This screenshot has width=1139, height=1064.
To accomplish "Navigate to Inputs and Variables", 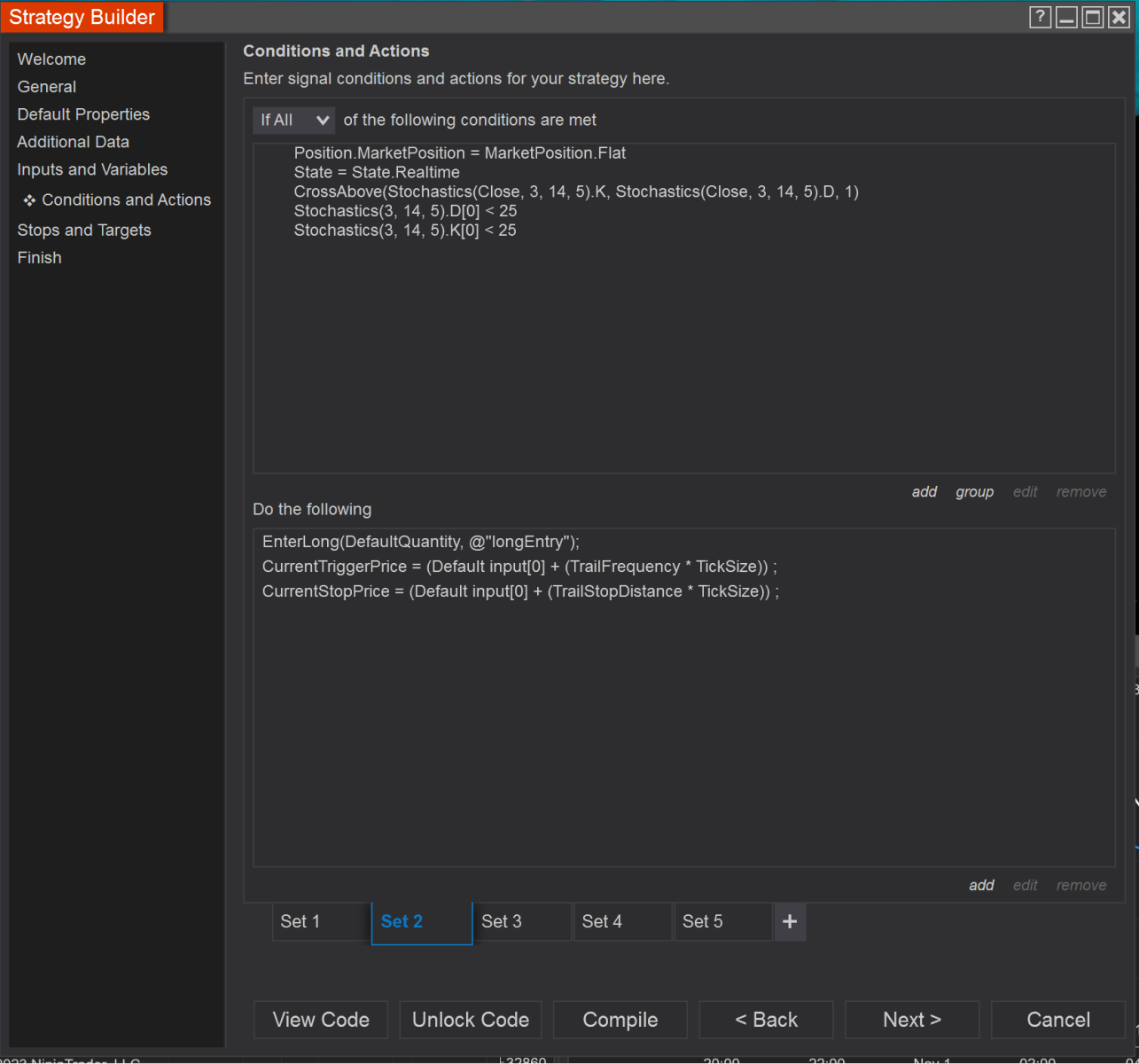I will point(92,169).
